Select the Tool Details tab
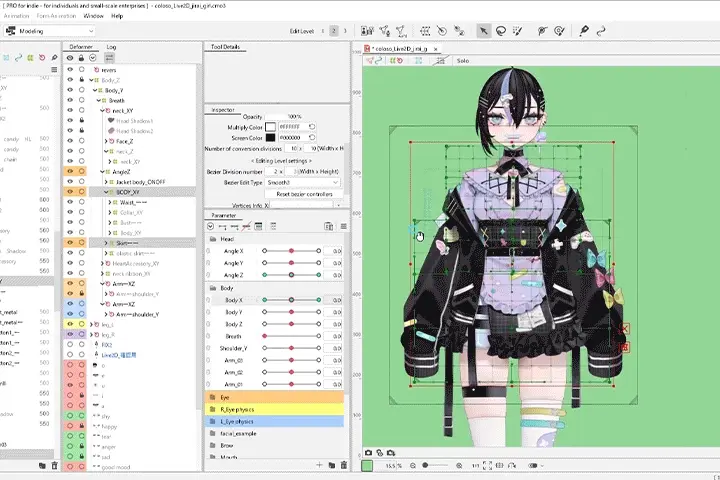The height and width of the screenshot is (480, 720). 225,47
